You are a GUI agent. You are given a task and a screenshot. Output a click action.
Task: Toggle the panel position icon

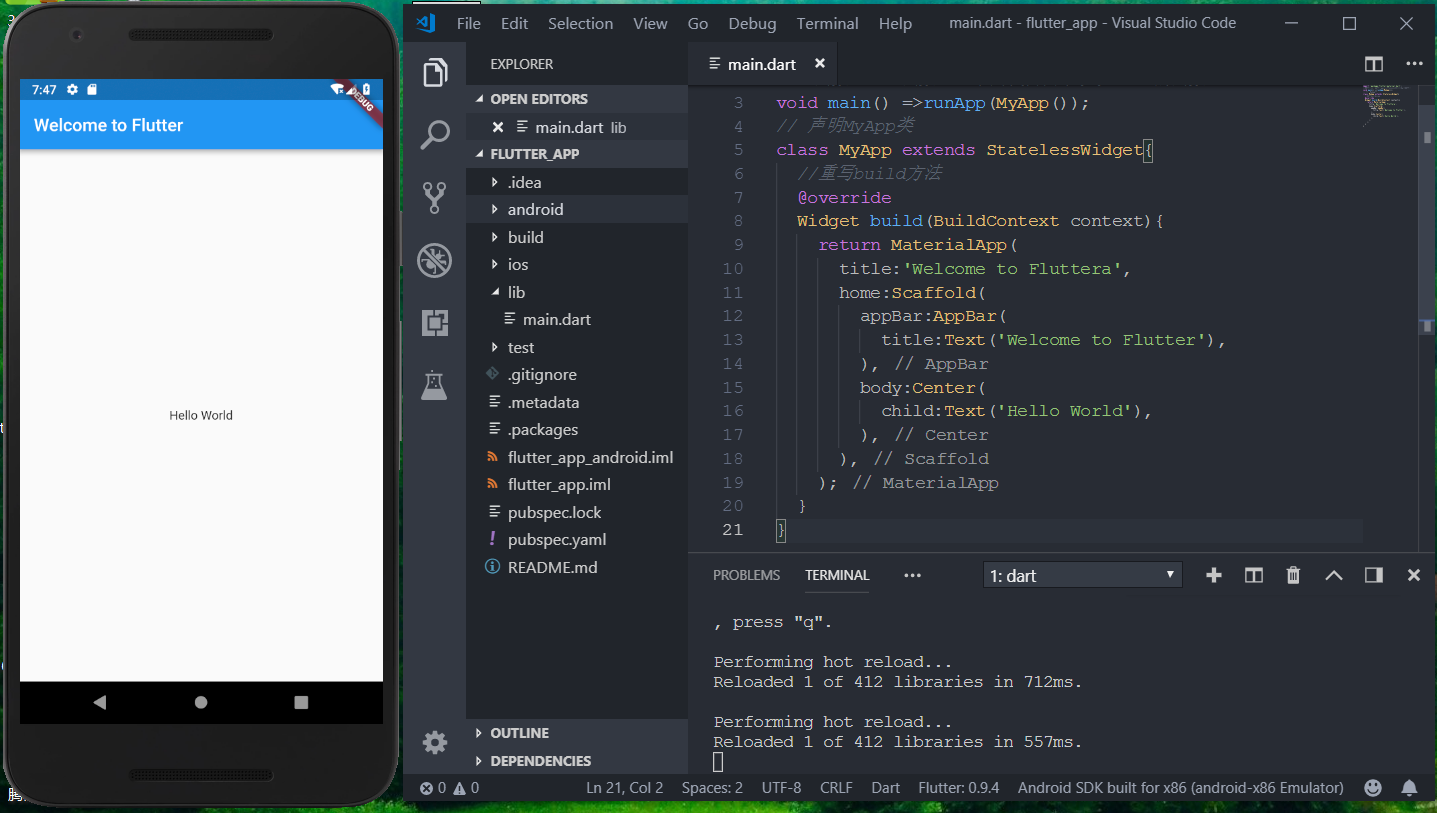(x=1373, y=575)
